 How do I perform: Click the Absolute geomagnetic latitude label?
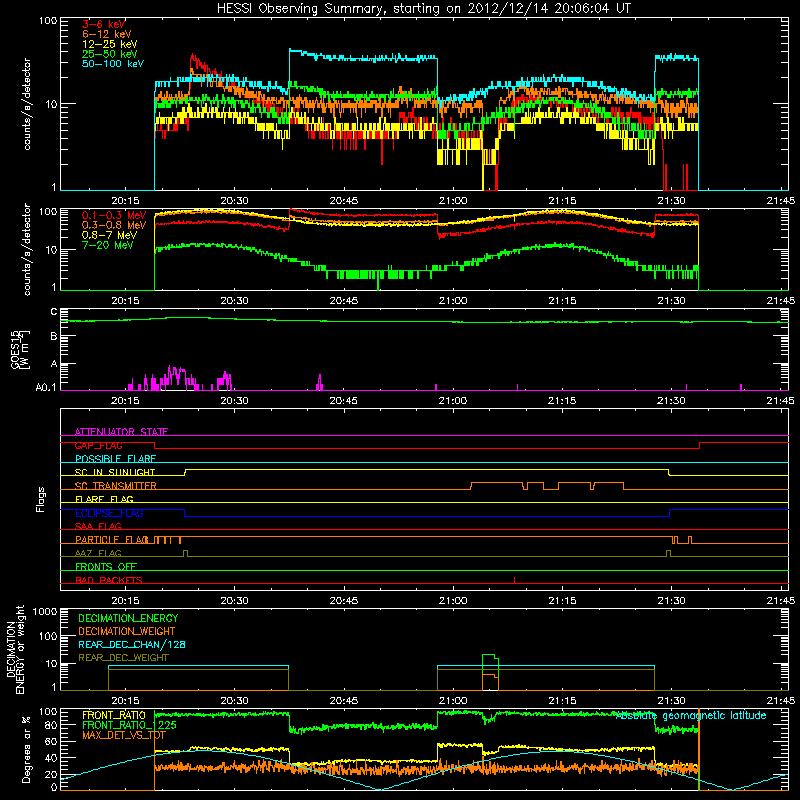(691, 716)
